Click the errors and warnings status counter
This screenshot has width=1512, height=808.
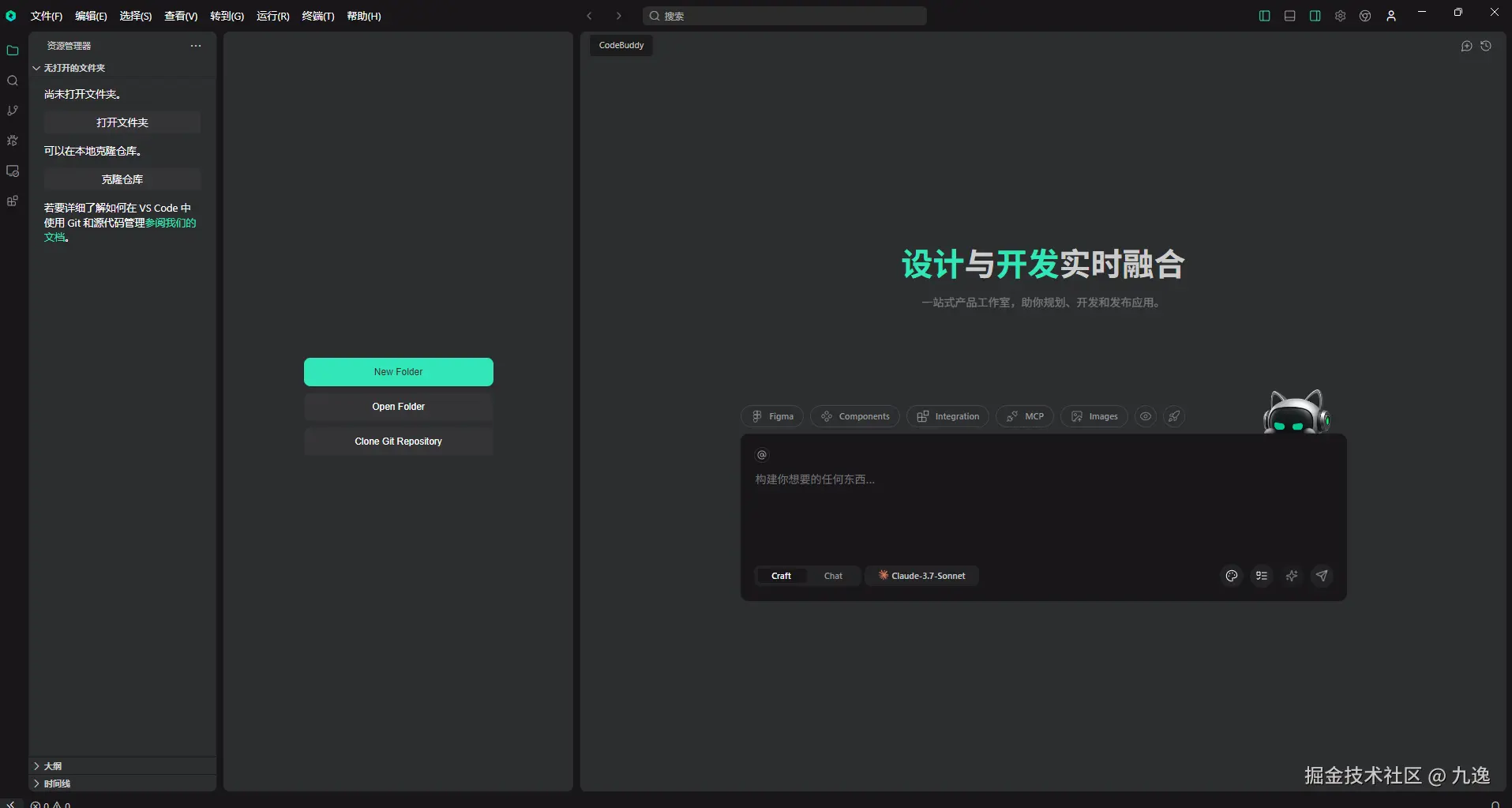(x=51, y=805)
